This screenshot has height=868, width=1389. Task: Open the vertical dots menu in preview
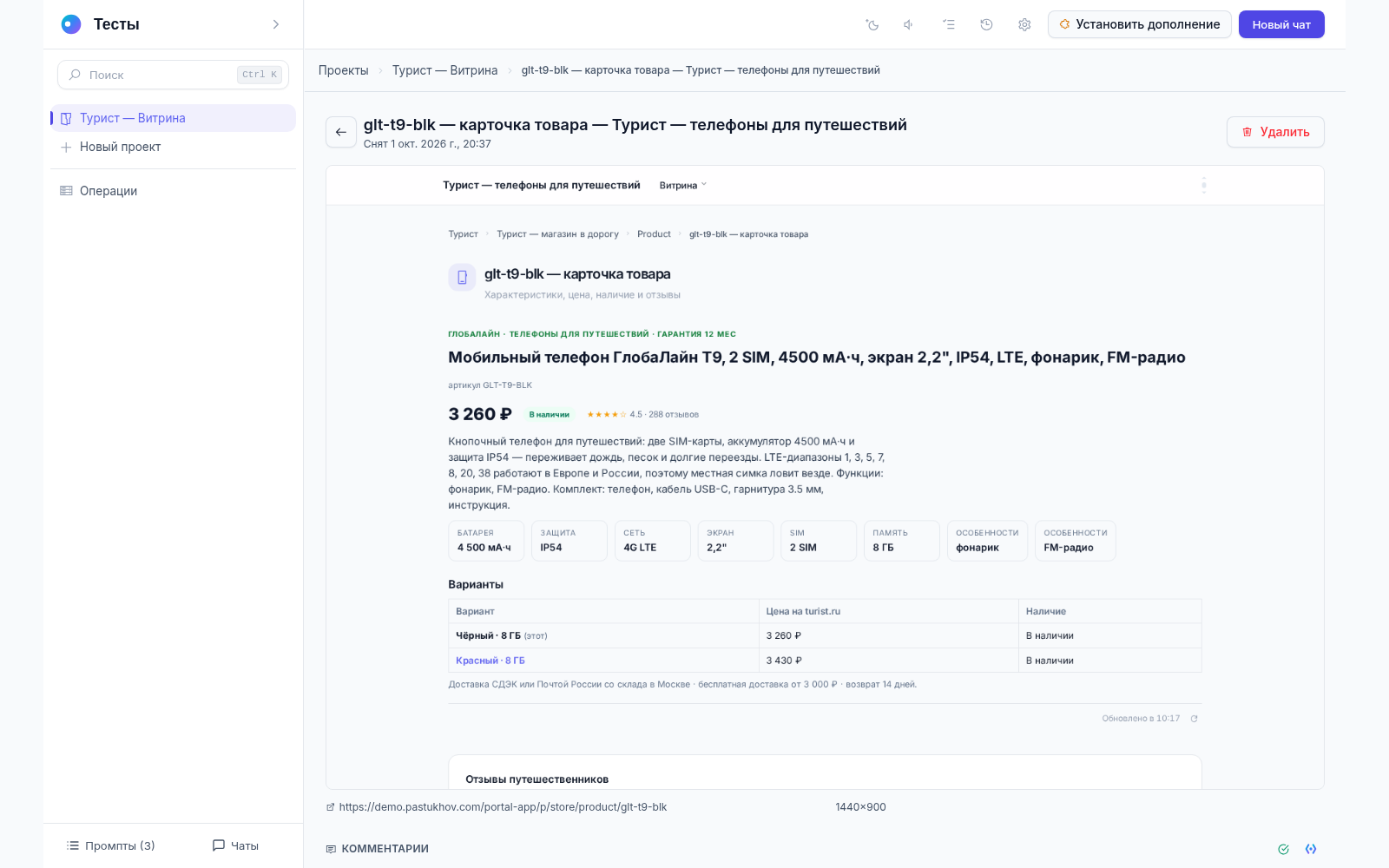pyautogui.click(x=1203, y=185)
